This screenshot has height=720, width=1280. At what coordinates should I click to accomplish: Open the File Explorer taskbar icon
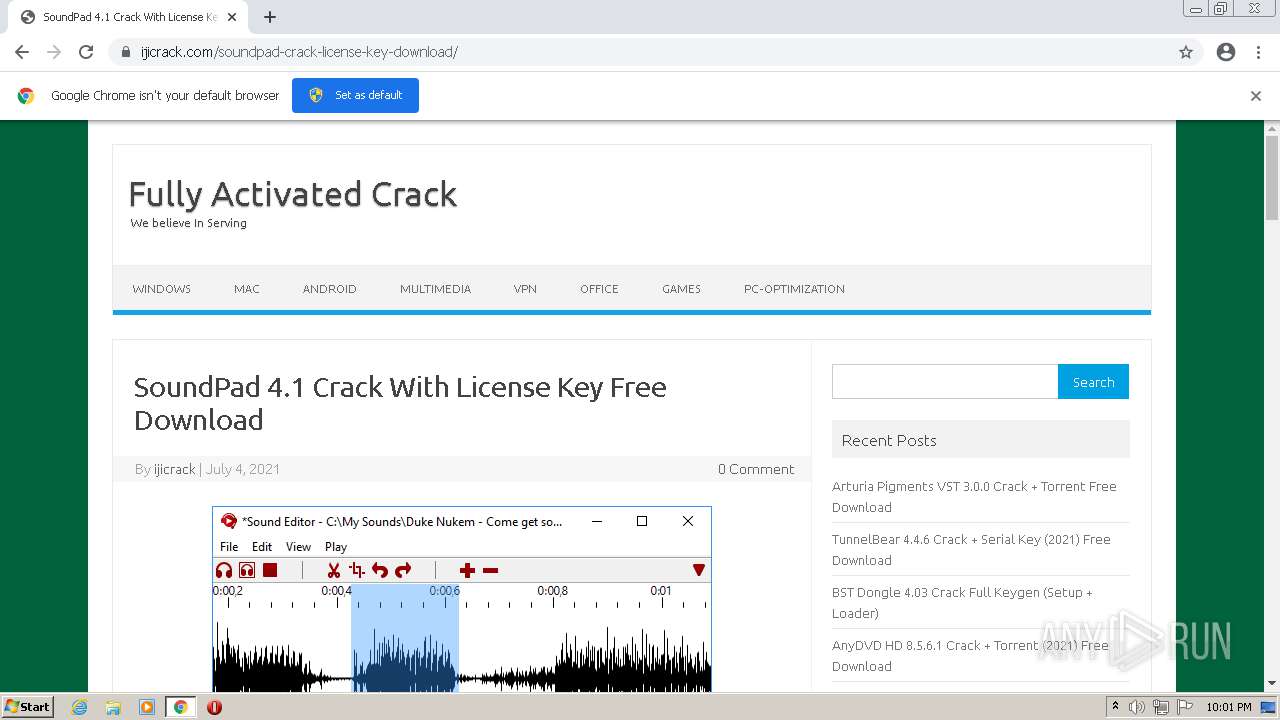[x=113, y=707]
